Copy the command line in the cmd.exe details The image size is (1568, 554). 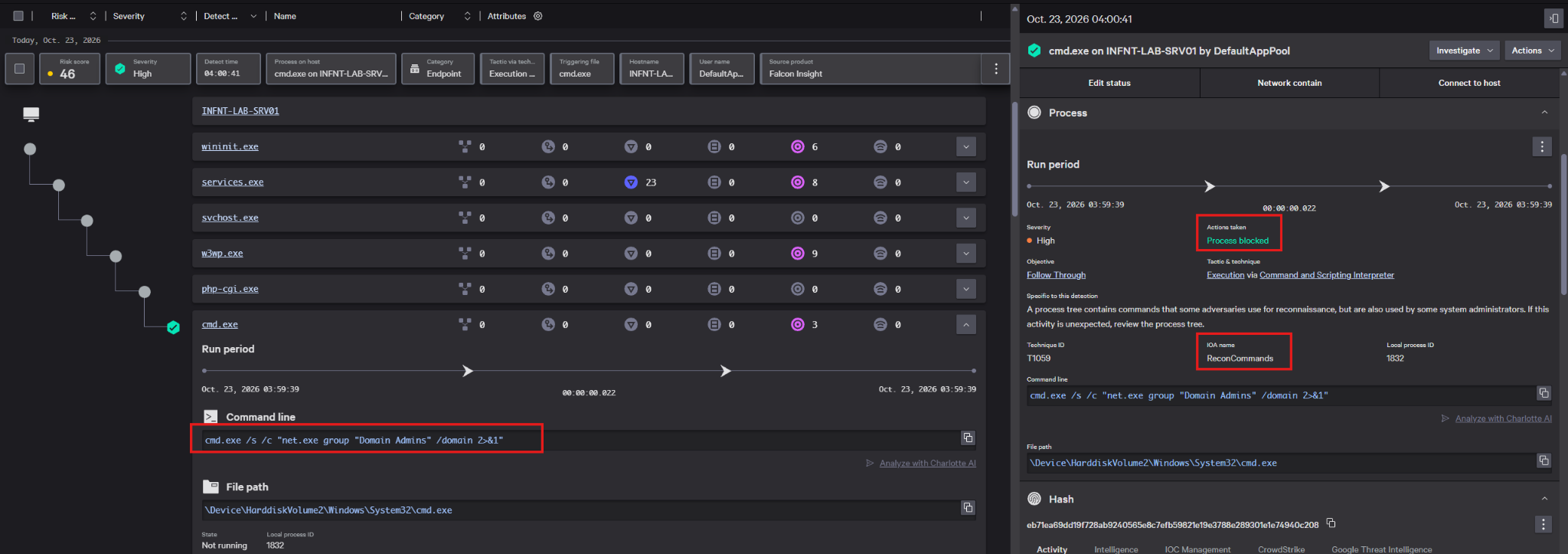968,438
